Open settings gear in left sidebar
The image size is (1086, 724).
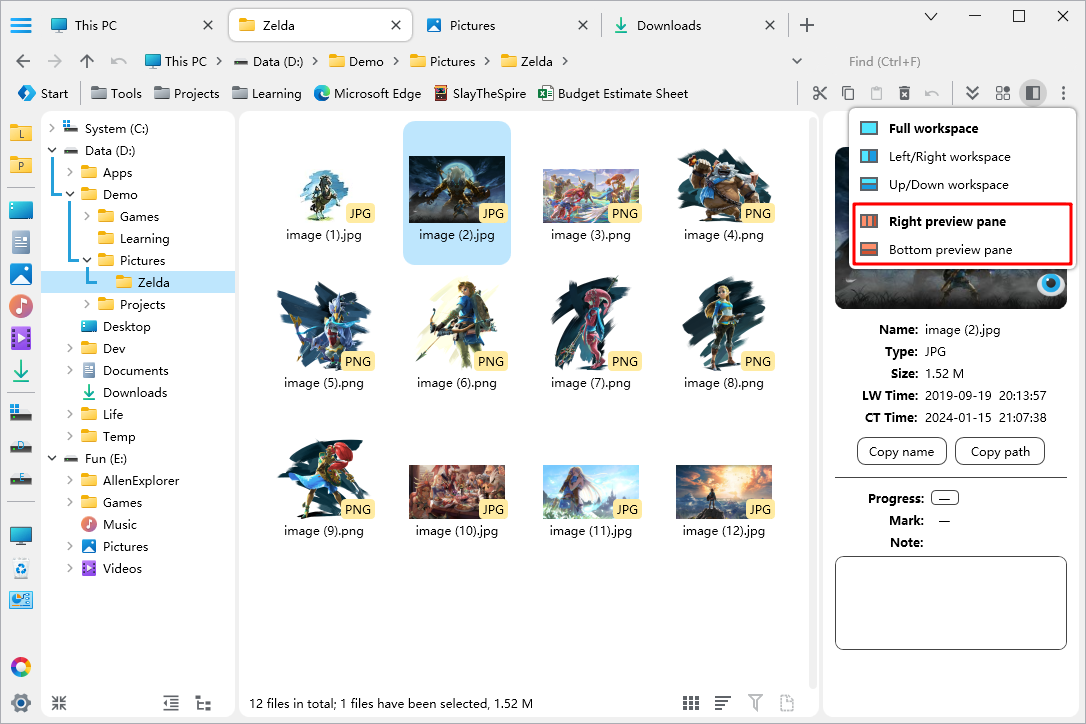point(20,703)
